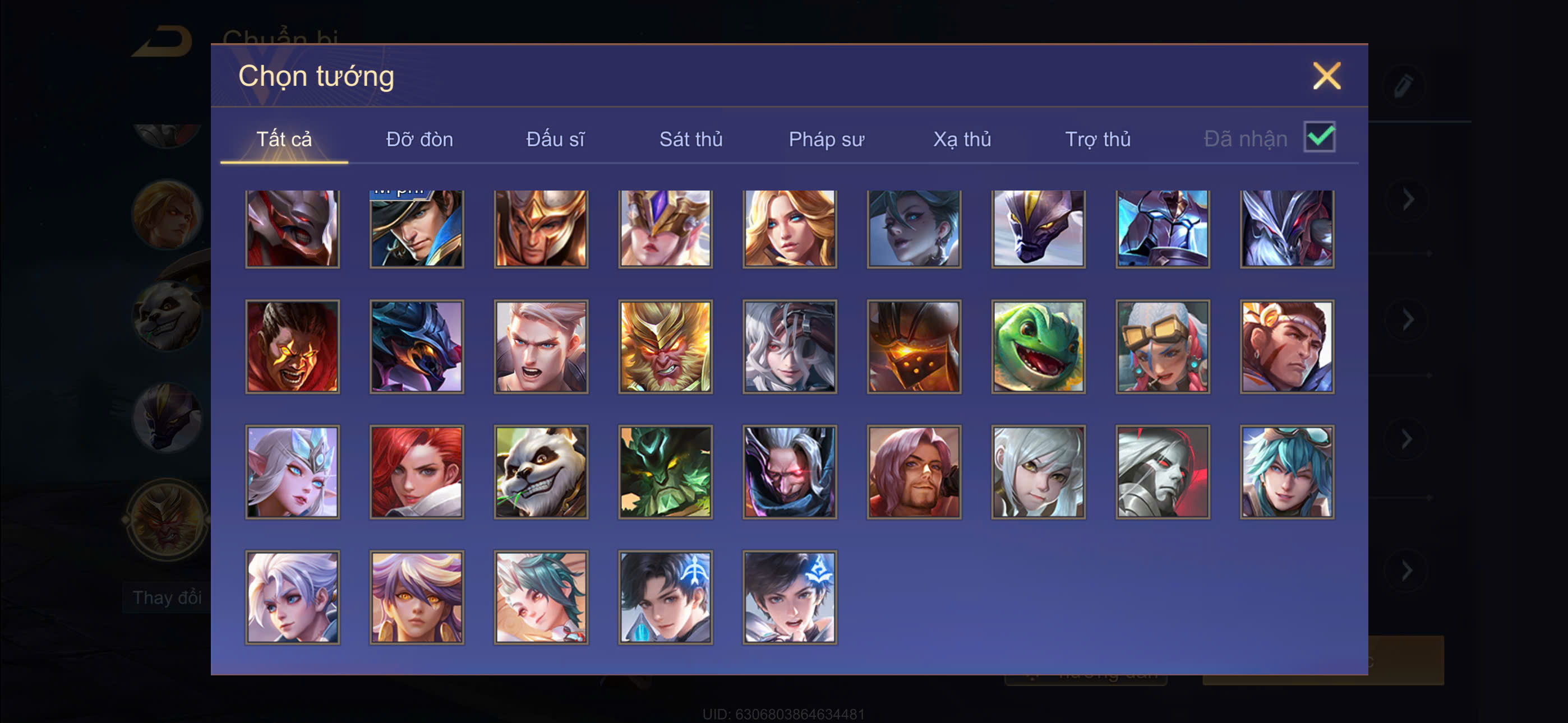
Task: Select the dark purple panther hero
Action: (x=1038, y=229)
